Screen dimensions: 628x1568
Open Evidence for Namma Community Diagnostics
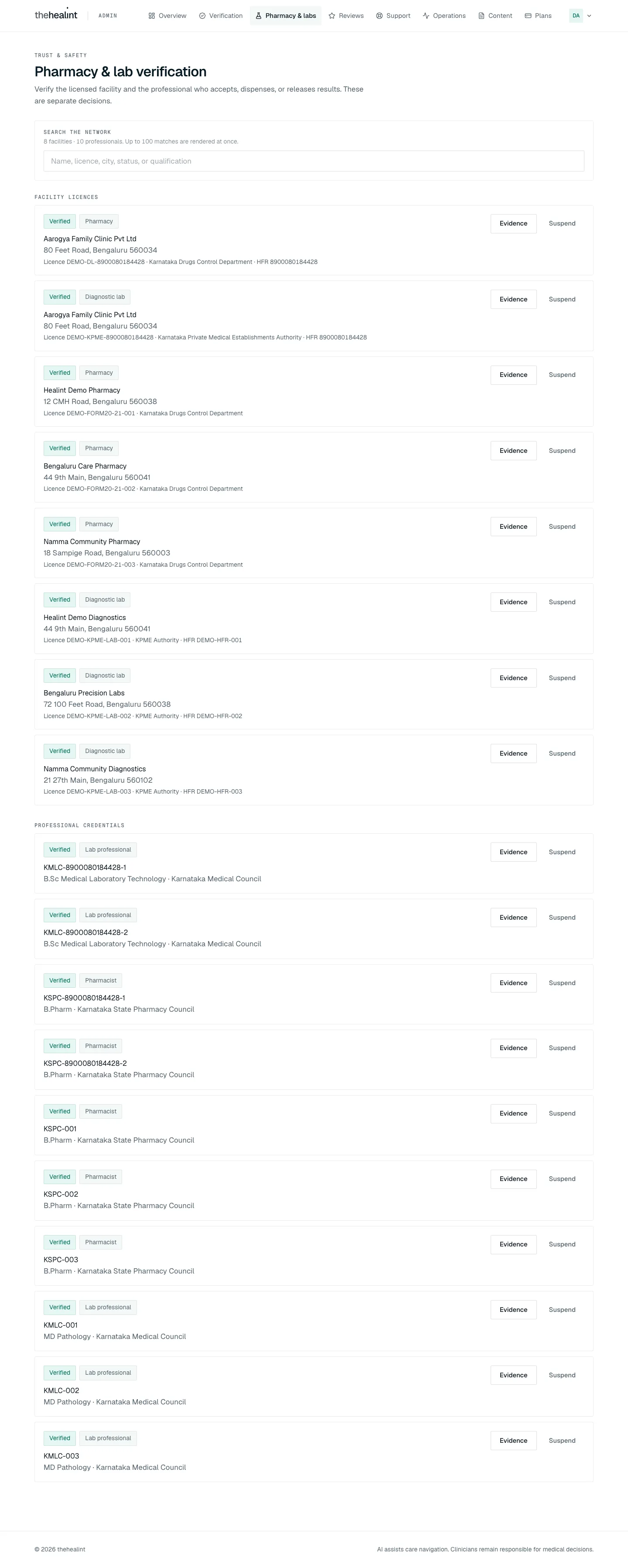tap(514, 753)
